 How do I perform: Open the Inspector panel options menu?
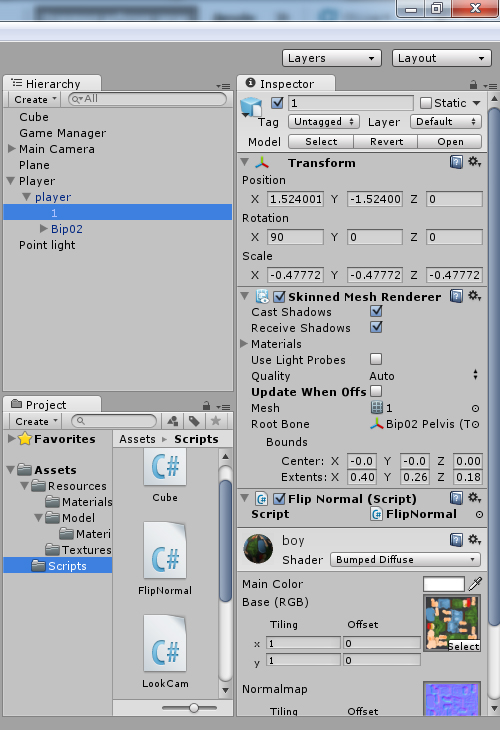click(x=490, y=86)
